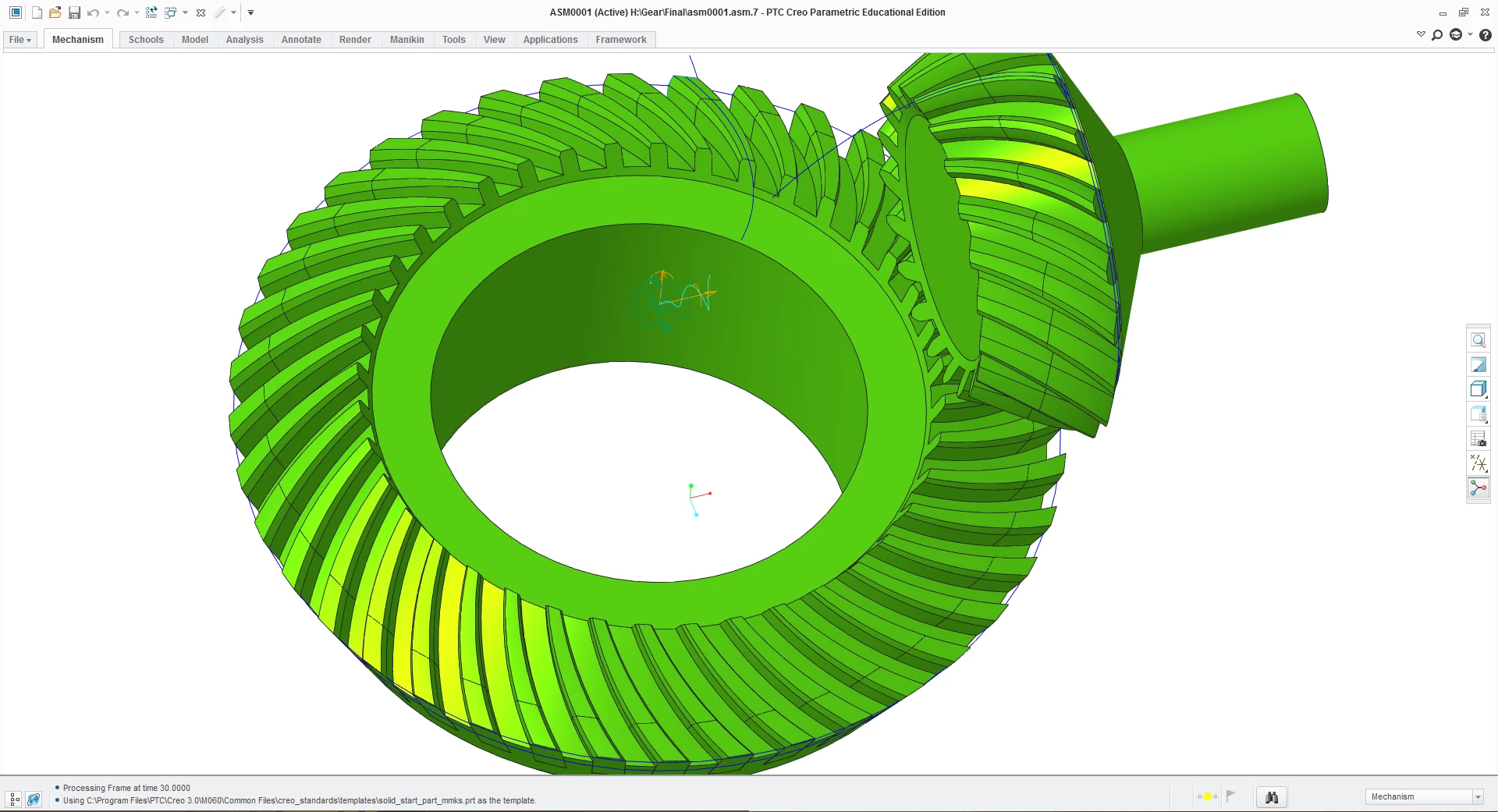This screenshot has width=1498, height=812.
Task: Click the Windows switcher icon
Action: [170, 12]
